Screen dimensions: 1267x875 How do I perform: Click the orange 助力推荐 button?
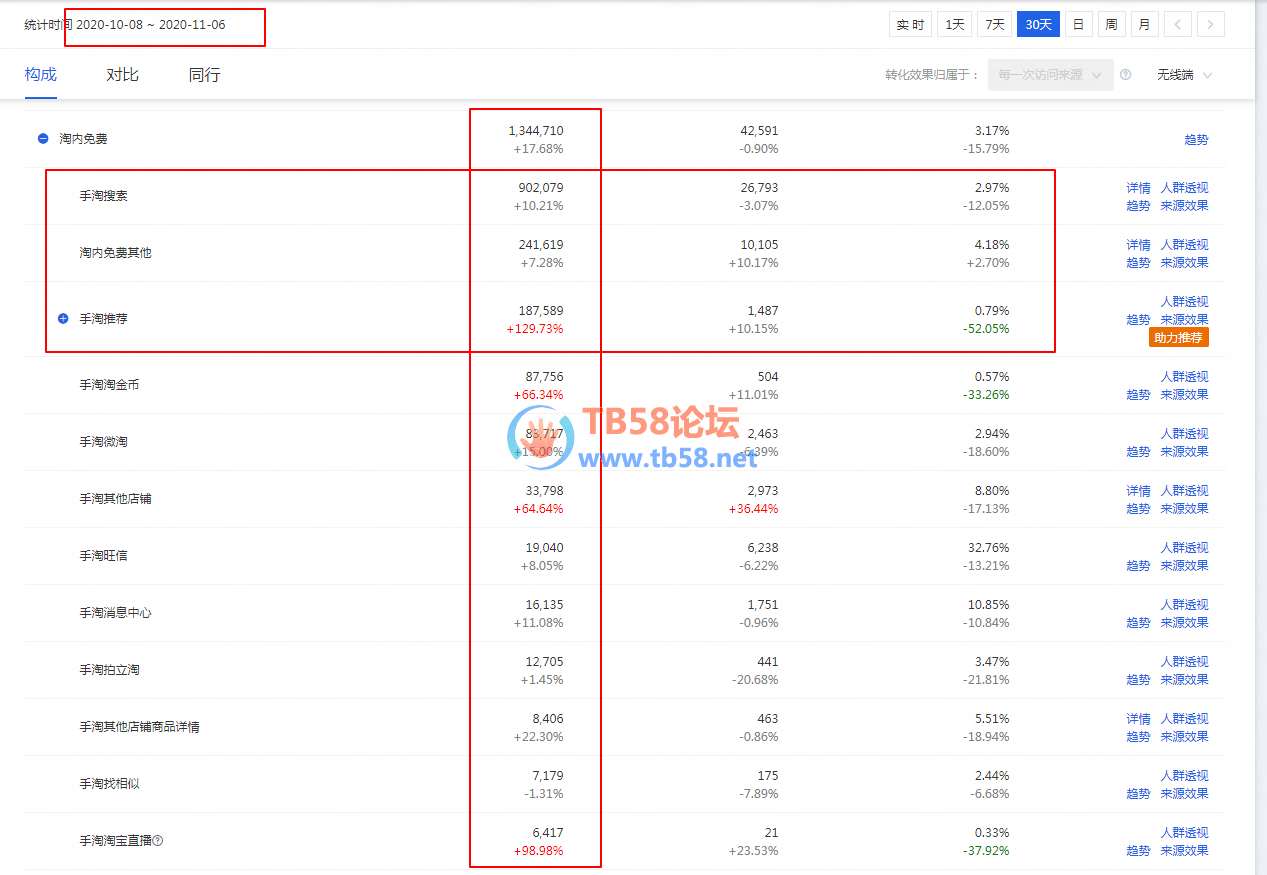pyautogui.click(x=1179, y=338)
